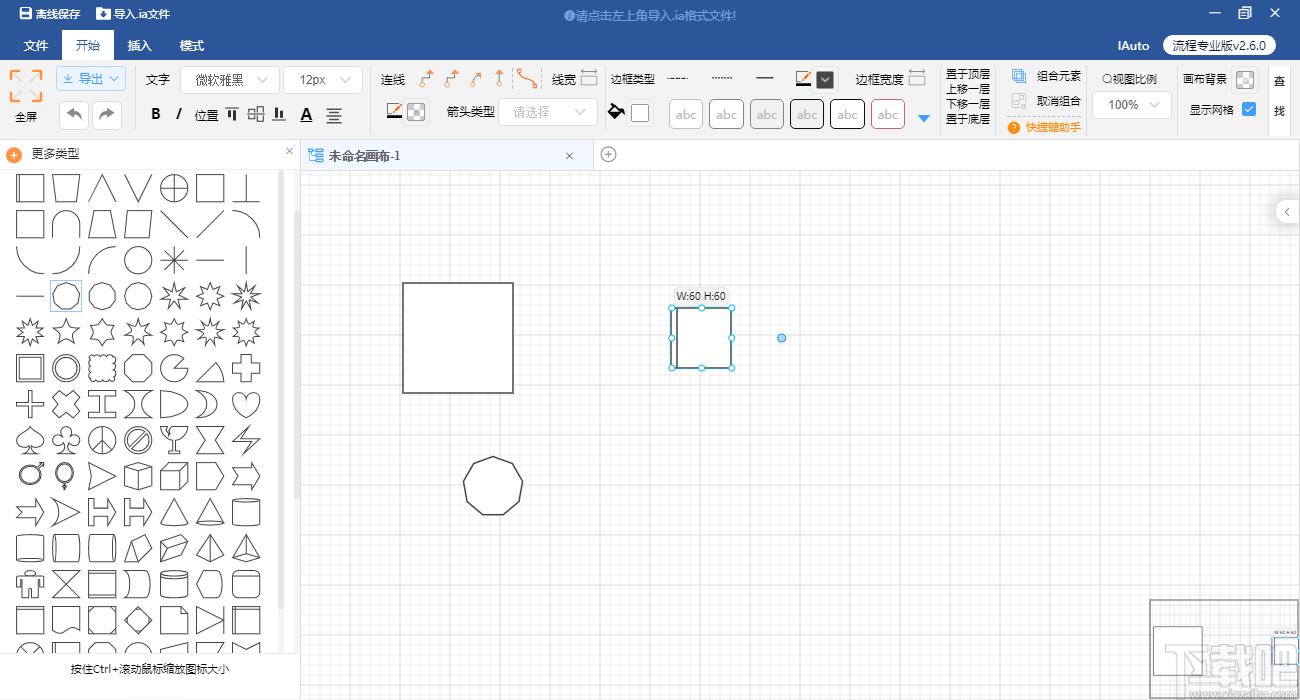Pick the spade card suit shape
Screen dimensions: 1300x700
30,440
